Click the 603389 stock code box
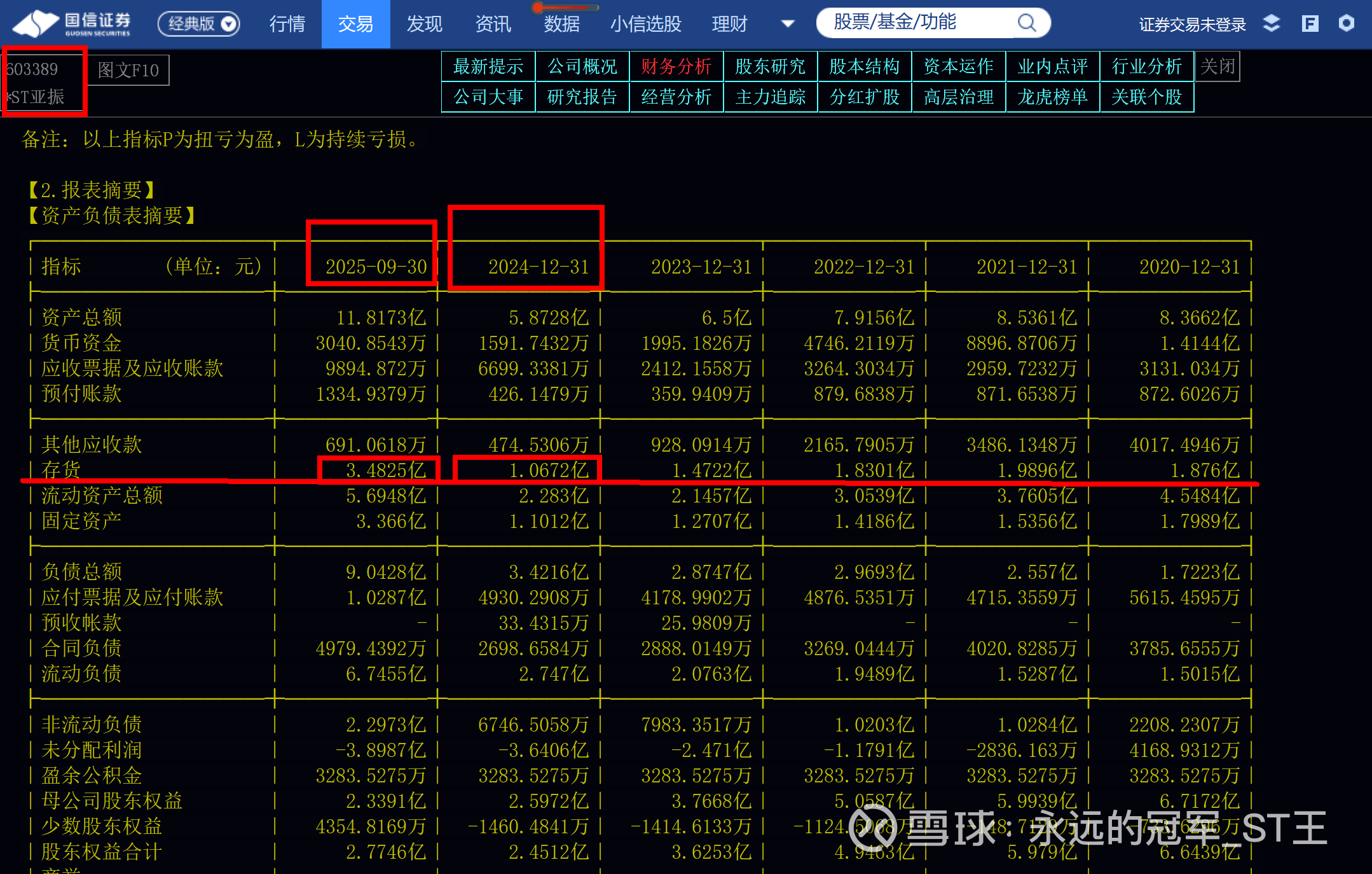The image size is (1372, 874). pos(33,69)
